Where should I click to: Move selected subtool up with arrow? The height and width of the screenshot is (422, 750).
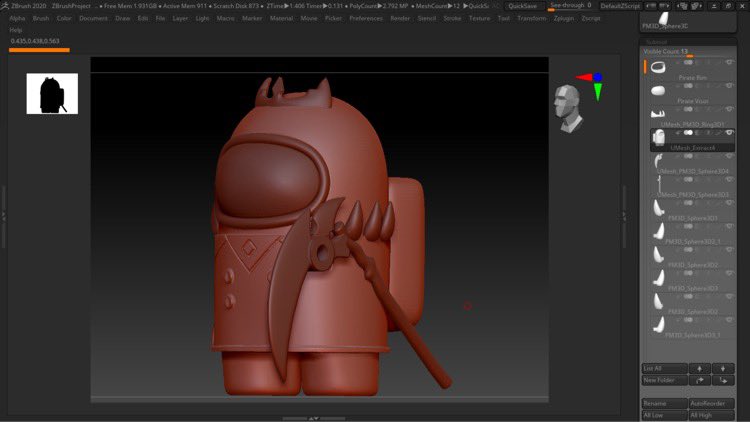(699, 368)
